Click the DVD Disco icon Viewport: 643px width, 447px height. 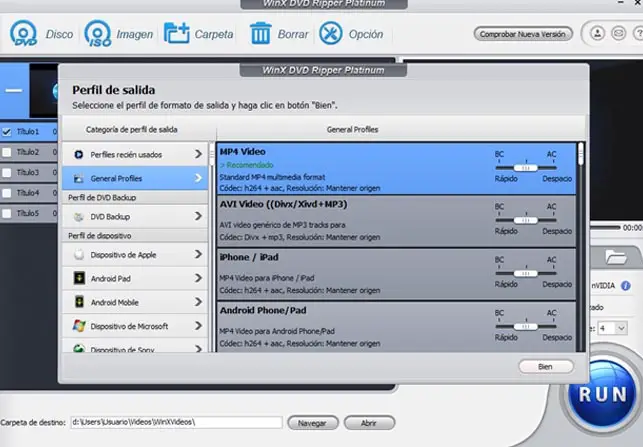(23, 33)
